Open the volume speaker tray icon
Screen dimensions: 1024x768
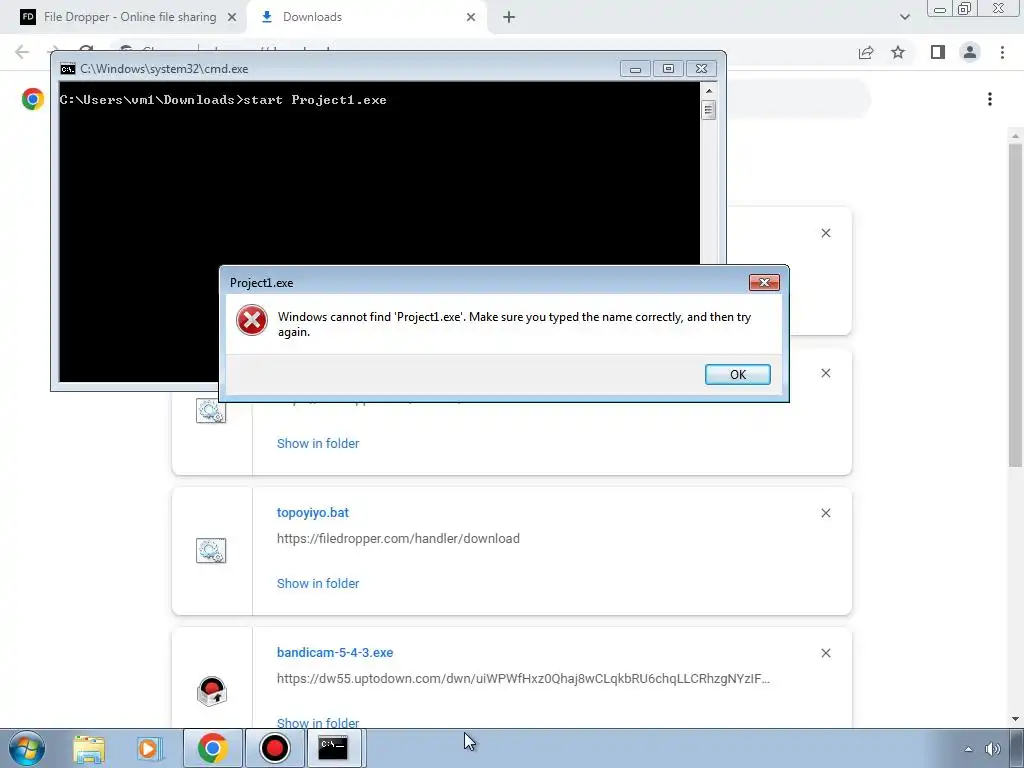click(993, 749)
